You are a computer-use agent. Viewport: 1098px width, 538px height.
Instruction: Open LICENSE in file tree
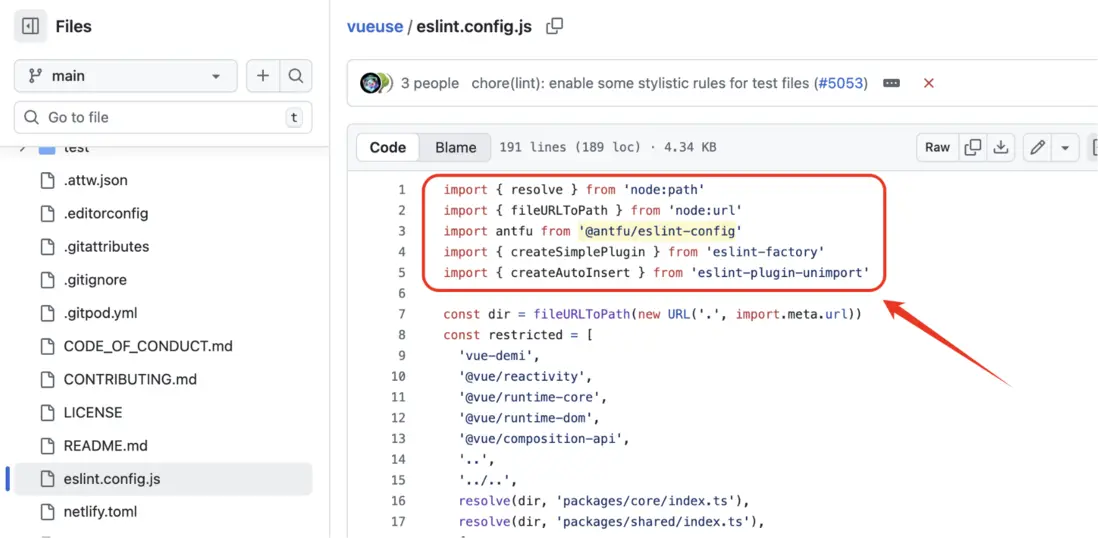(x=92, y=413)
